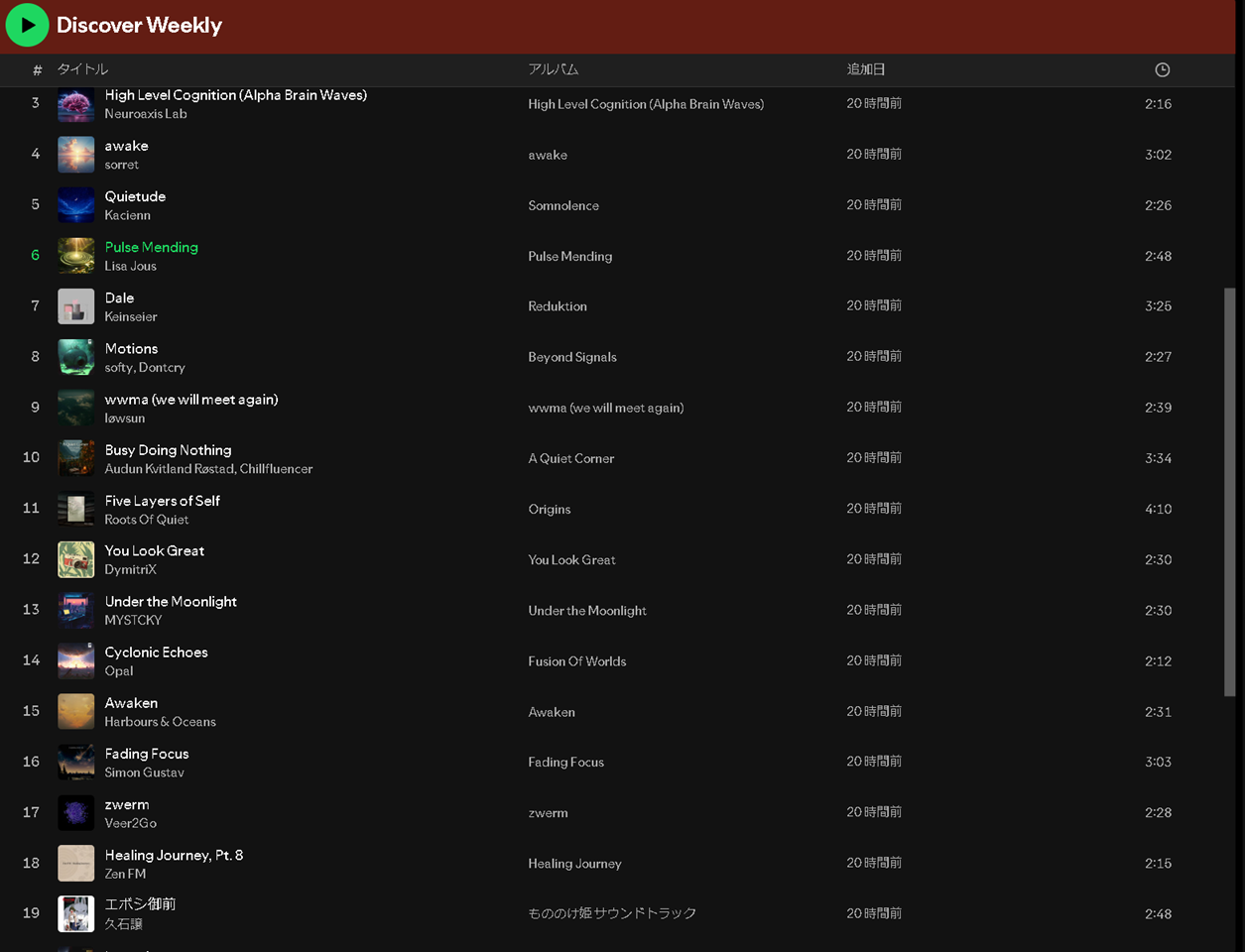Click the Pulse Mending album cover thumbnail

(76, 256)
